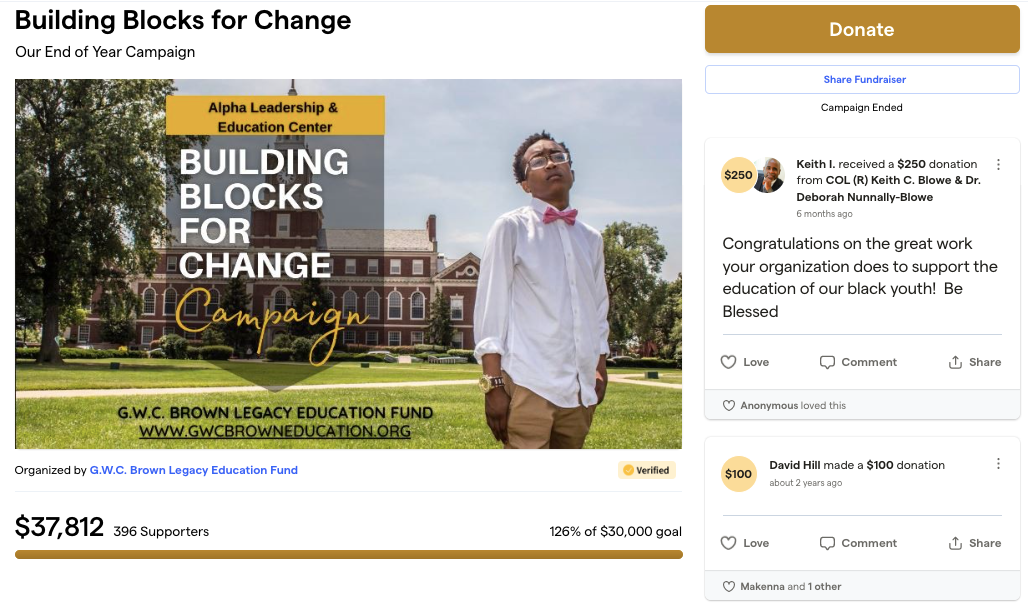The width and height of the screenshot is (1028, 604).
Task: Open the Building Blocks for Change campaign image
Action: click(348, 264)
